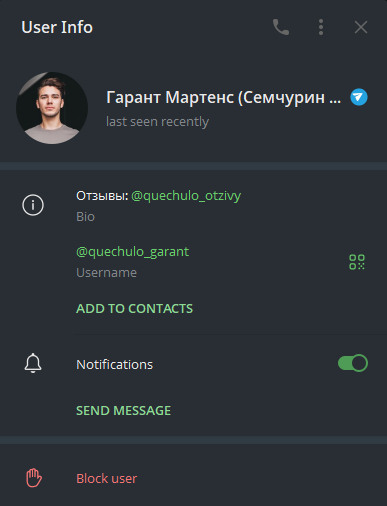Click the Username label text
Image resolution: width=387 pixels, height=506 pixels.
pos(106,273)
